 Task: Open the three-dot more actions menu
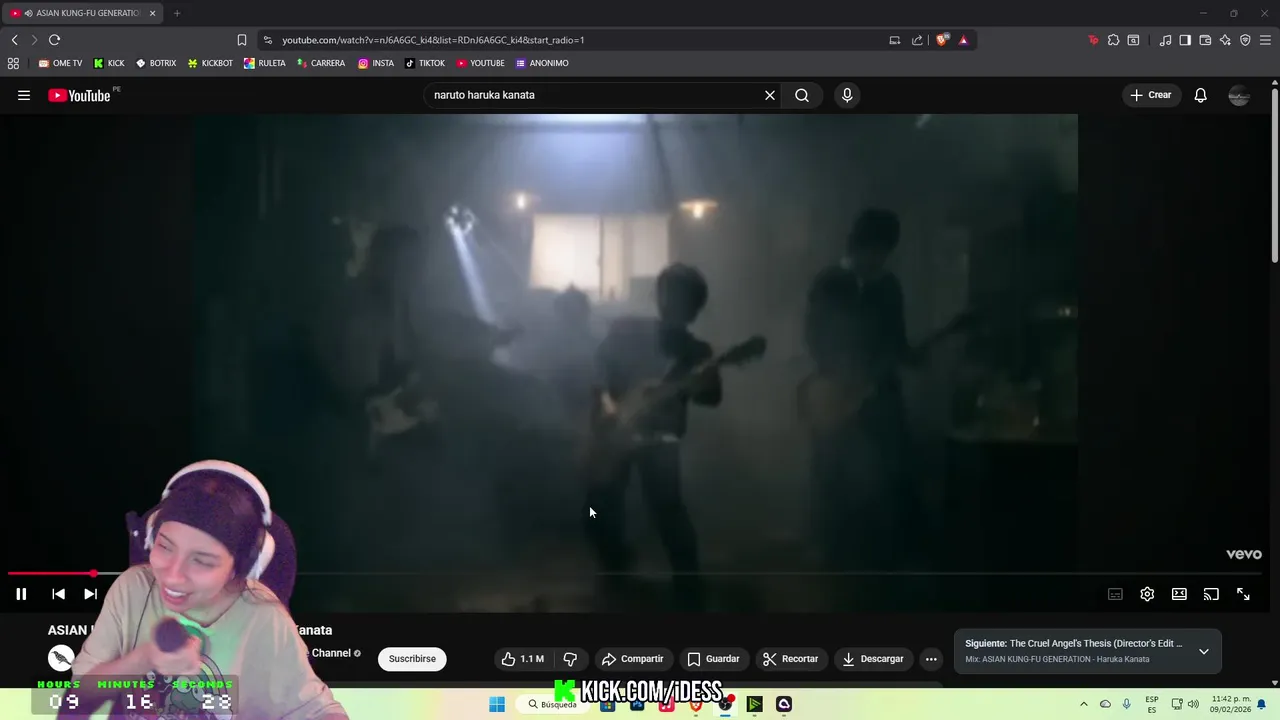click(x=931, y=659)
